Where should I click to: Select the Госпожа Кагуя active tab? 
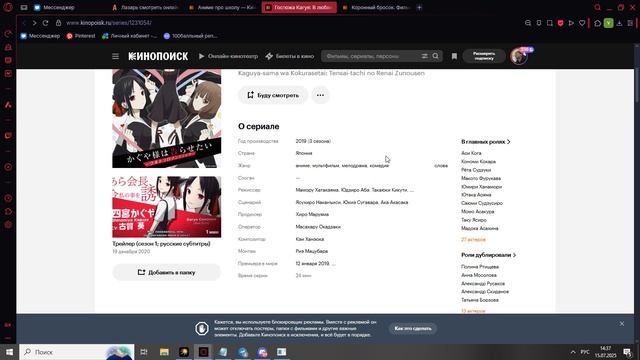(299, 7)
